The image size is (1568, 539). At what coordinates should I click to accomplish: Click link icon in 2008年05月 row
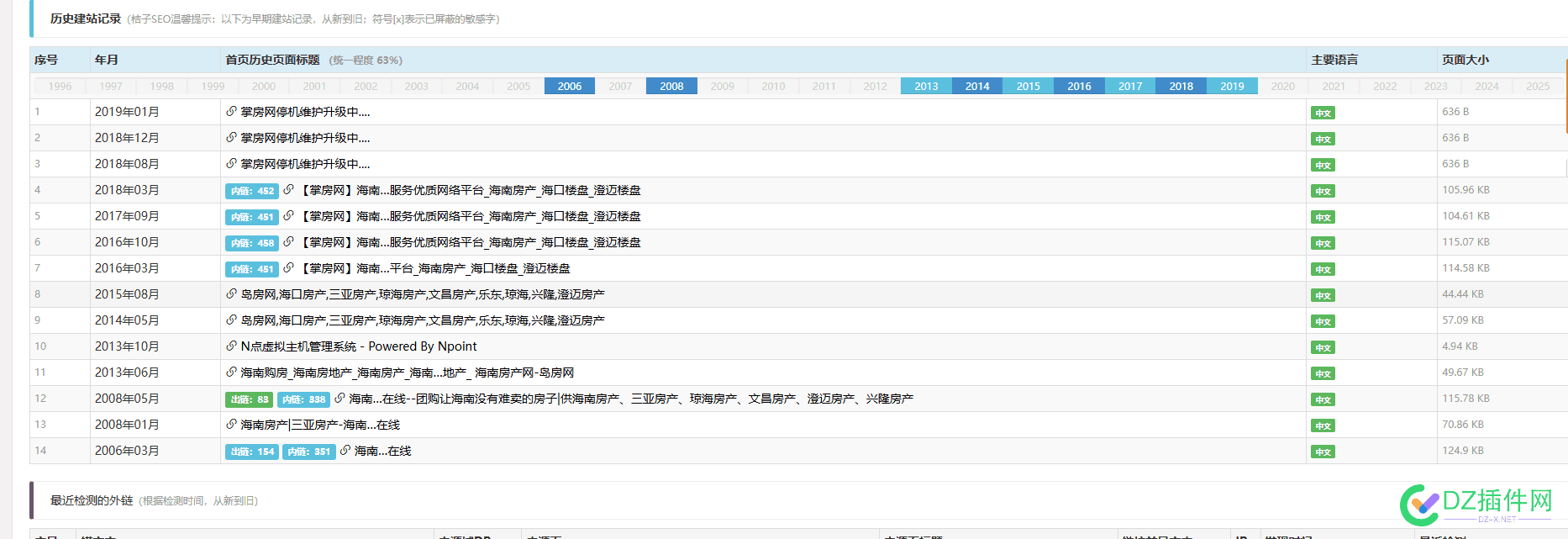pyautogui.click(x=339, y=399)
